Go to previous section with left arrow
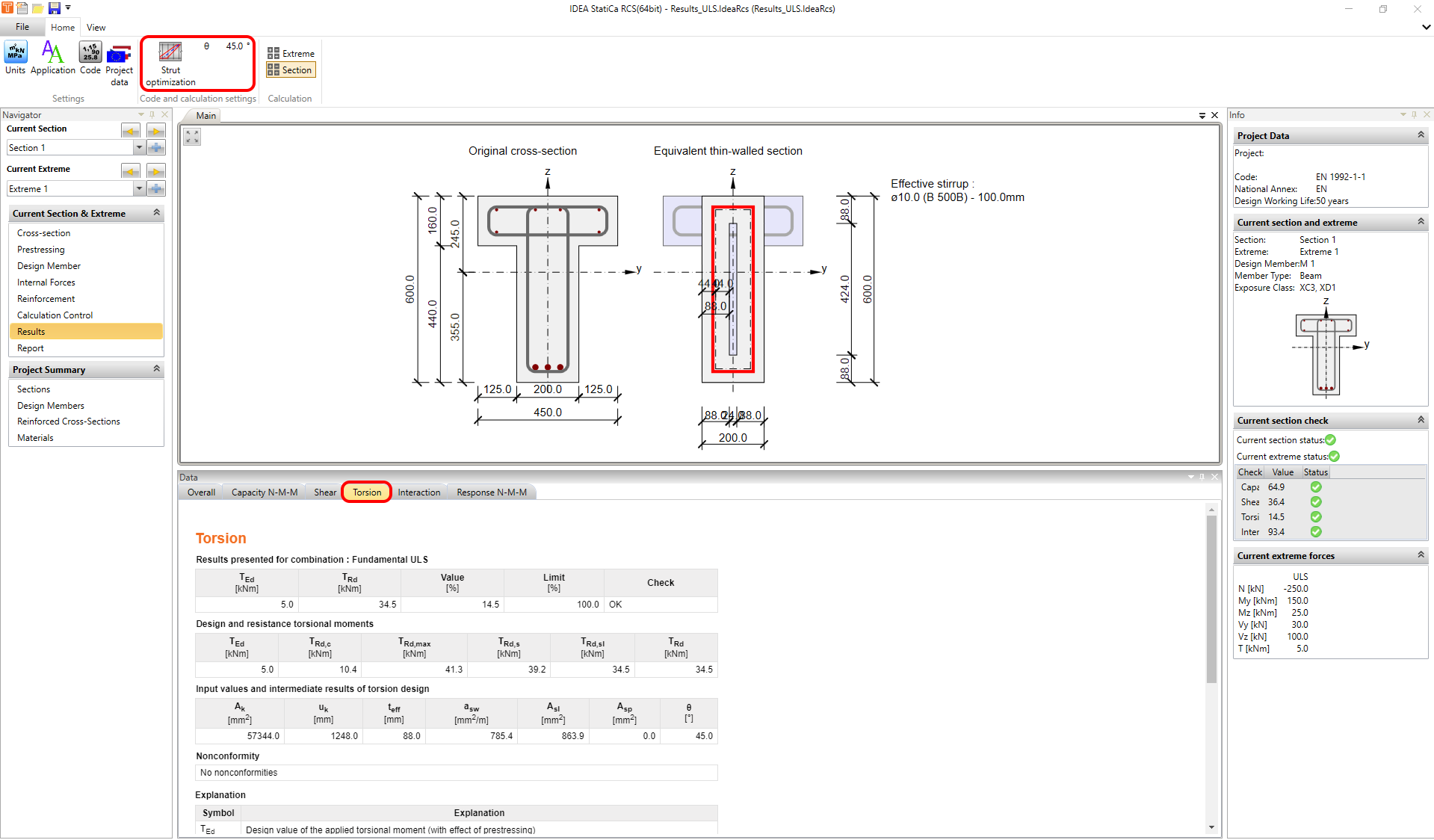1434x840 pixels. 131,132
